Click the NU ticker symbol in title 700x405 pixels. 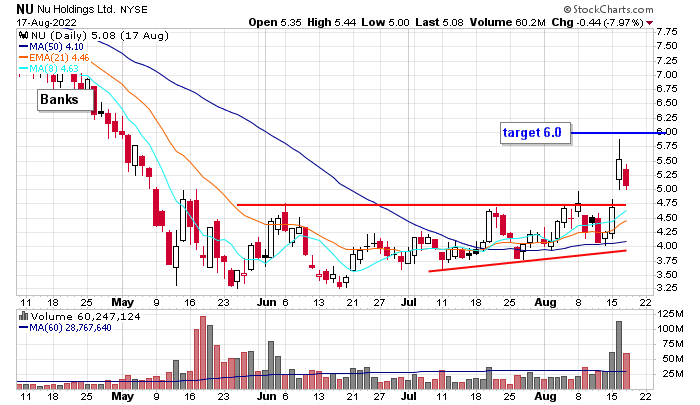pyautogui.click(x=25, y=9)
